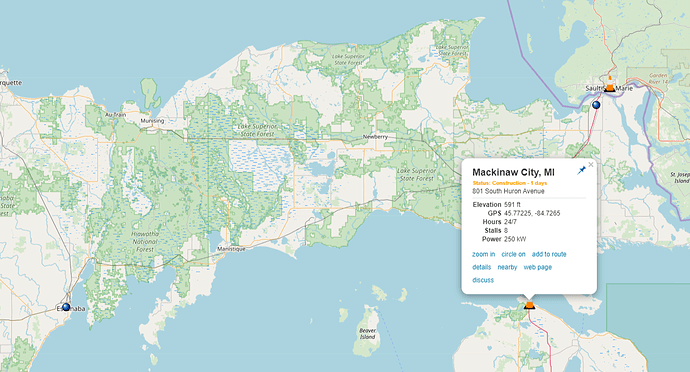Click the Manistique town label
The image size is (690, 372).
click(231, 249)
